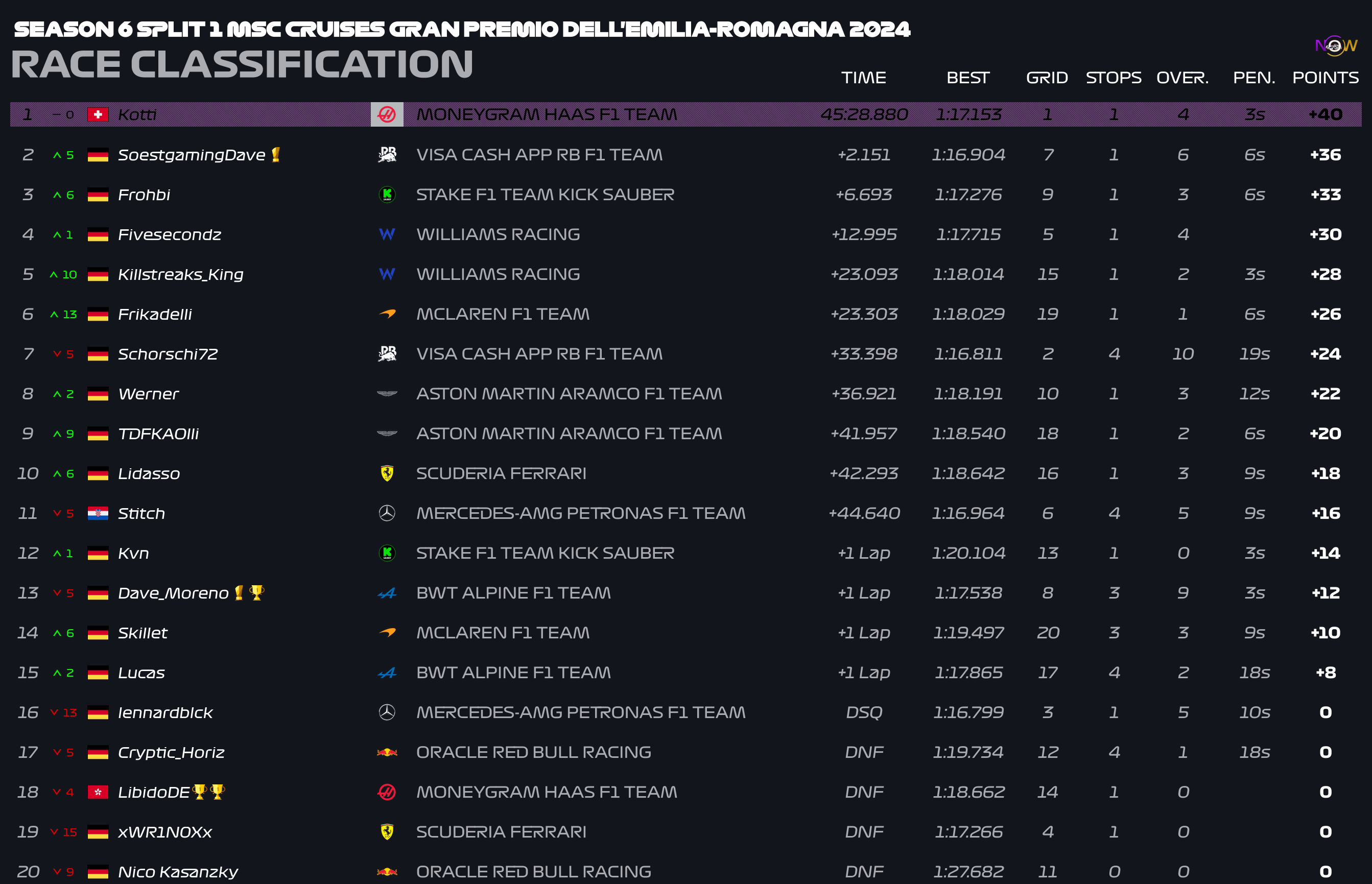The height and width of the screenshot is (884, 1372).
Task: Click the Haas logo in LibidoDE's row
Action: click(x=387, y=792)
